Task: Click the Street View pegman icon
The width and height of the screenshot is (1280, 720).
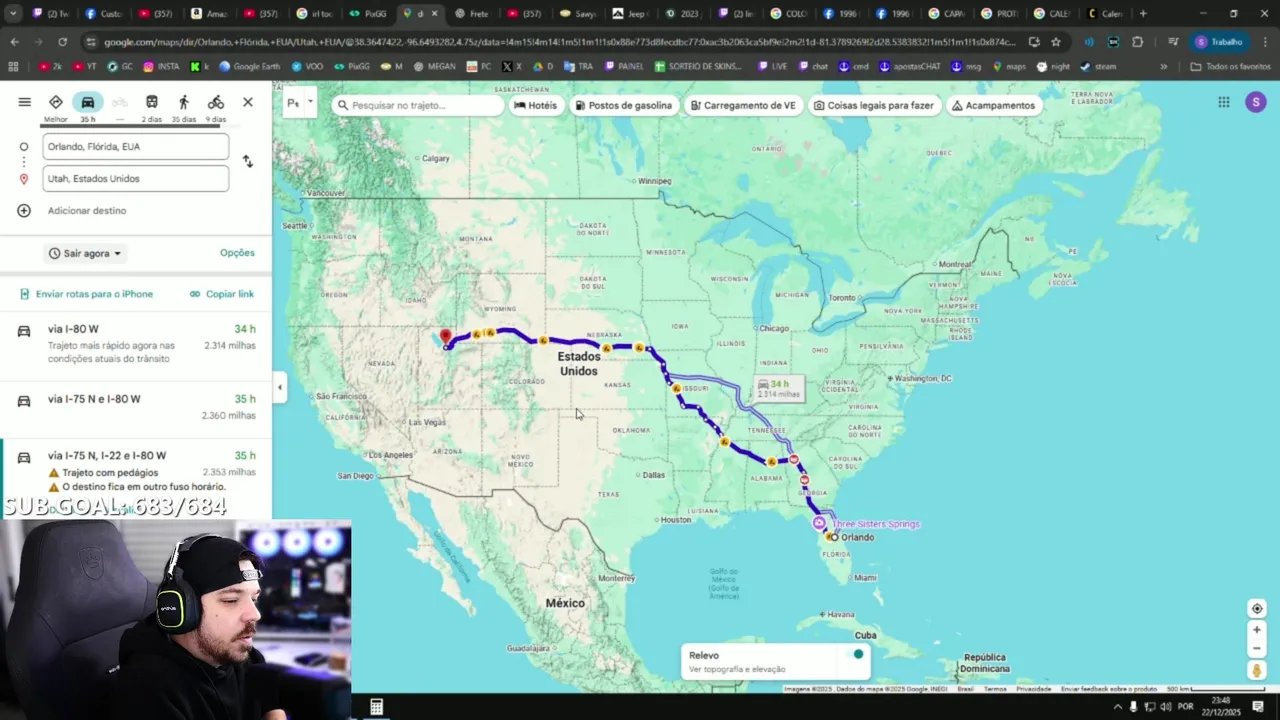Action: [x=1257, y=671]
